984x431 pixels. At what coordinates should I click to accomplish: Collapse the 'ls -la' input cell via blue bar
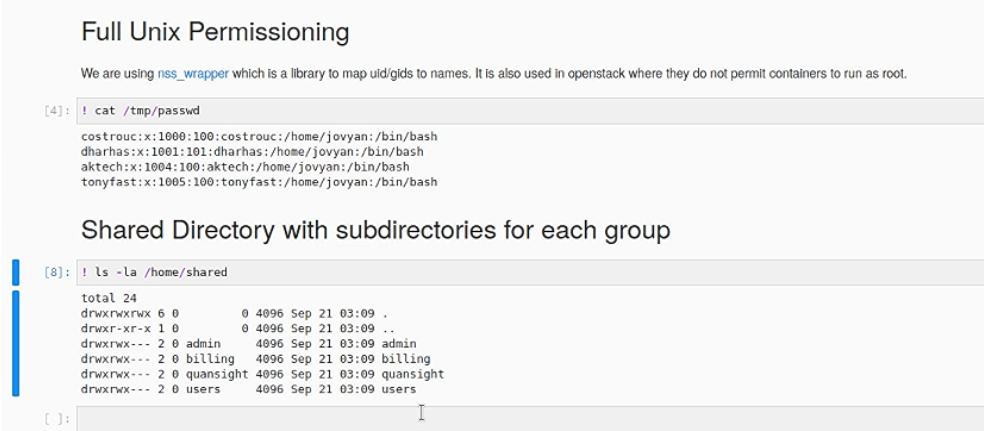(15, 272)
